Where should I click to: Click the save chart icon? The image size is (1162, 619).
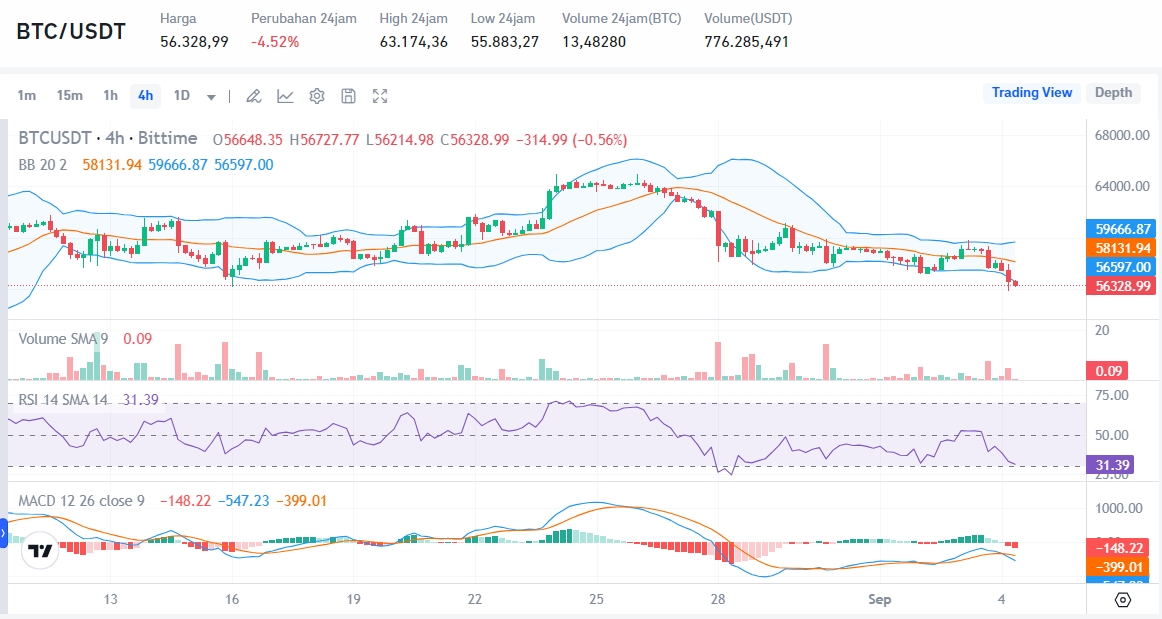point(348,96)
